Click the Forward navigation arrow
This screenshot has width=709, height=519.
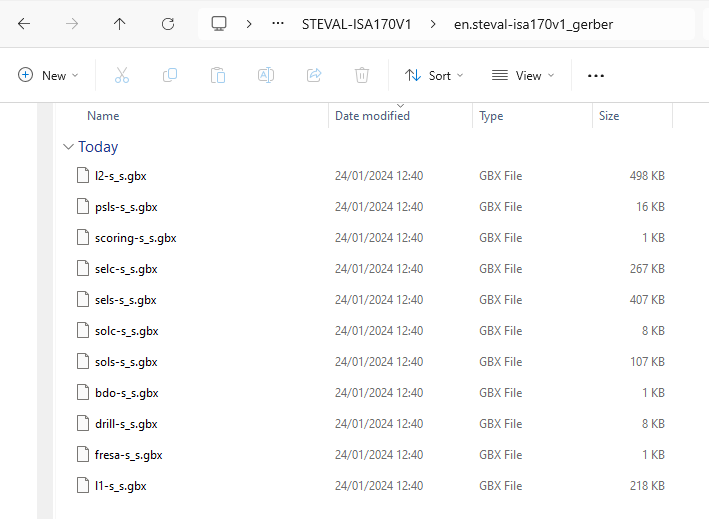click(x=72, y=24)
